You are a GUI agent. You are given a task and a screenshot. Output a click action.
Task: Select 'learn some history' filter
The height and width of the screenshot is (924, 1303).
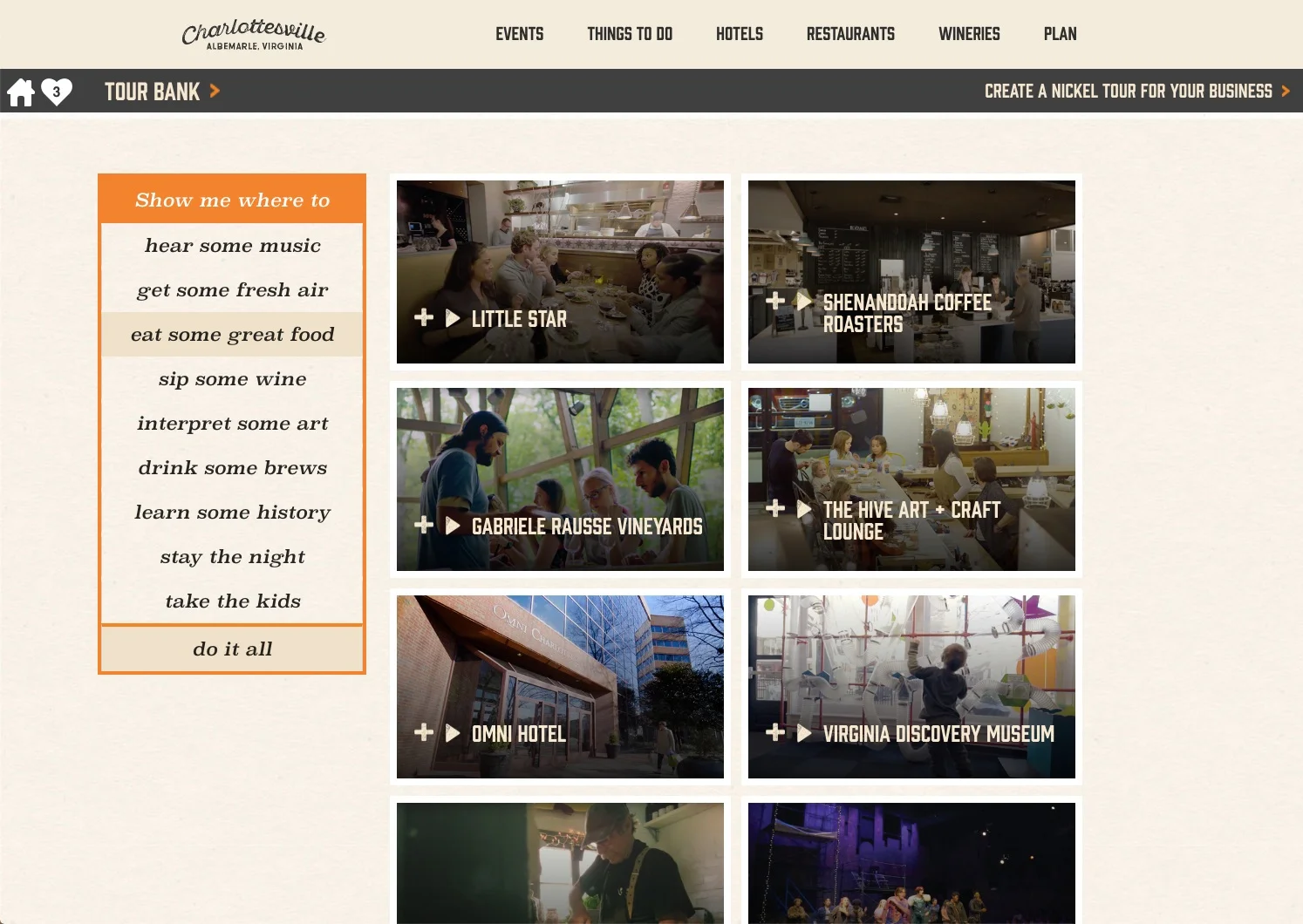tap(232, 513)
